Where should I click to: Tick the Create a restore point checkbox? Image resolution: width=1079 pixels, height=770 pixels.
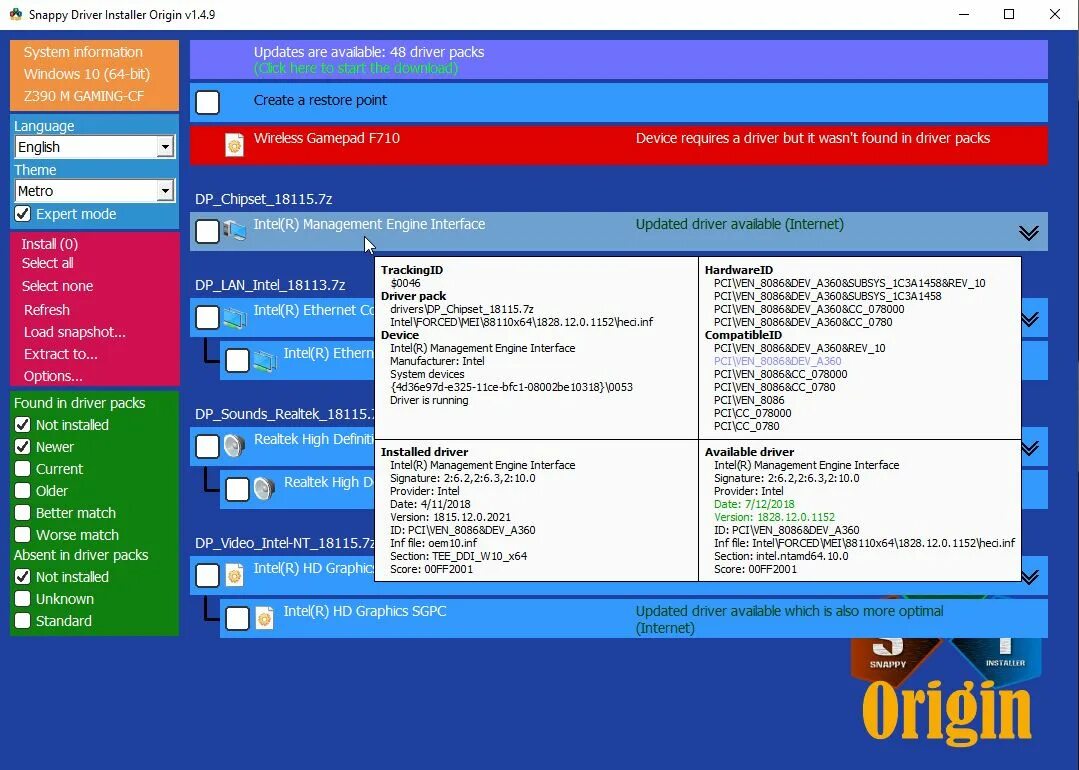pyautogui.click(x=207, y=103)
